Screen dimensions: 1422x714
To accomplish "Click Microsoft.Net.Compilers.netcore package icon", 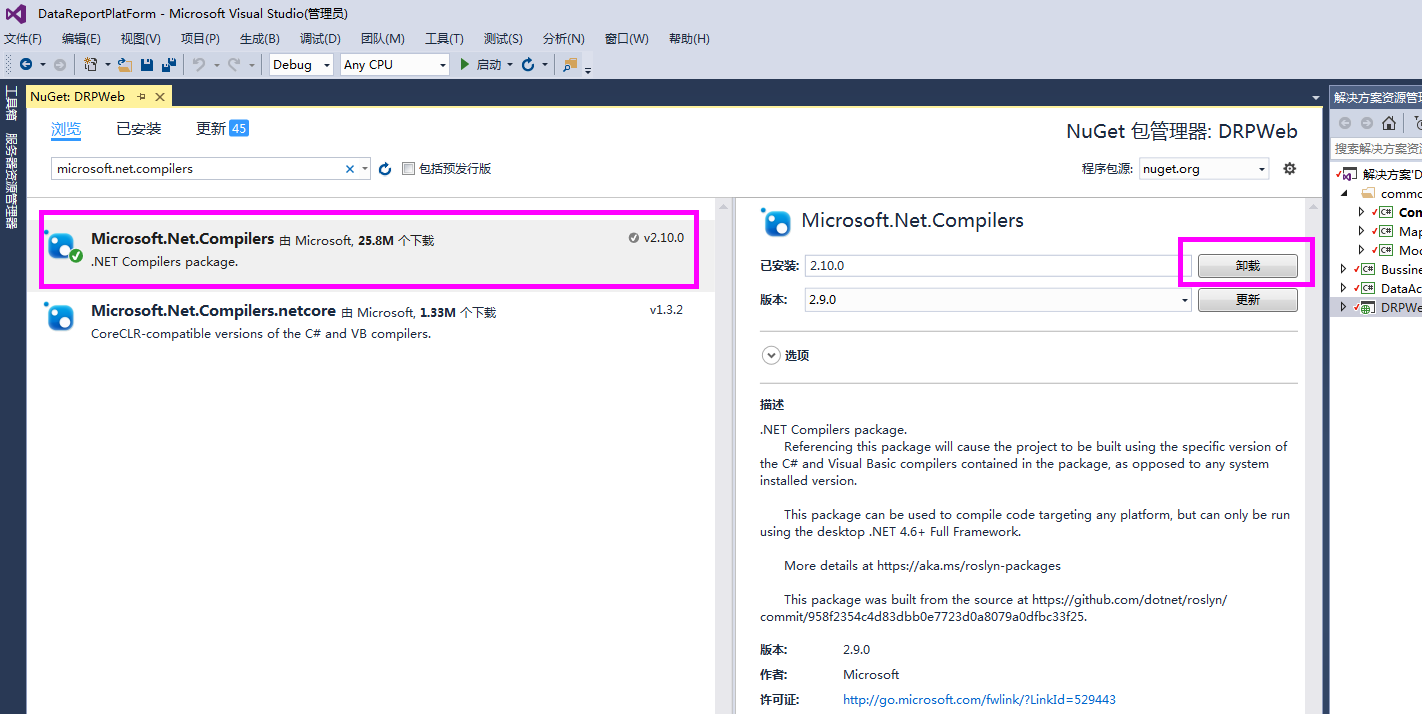I will [x=60, y=318].
